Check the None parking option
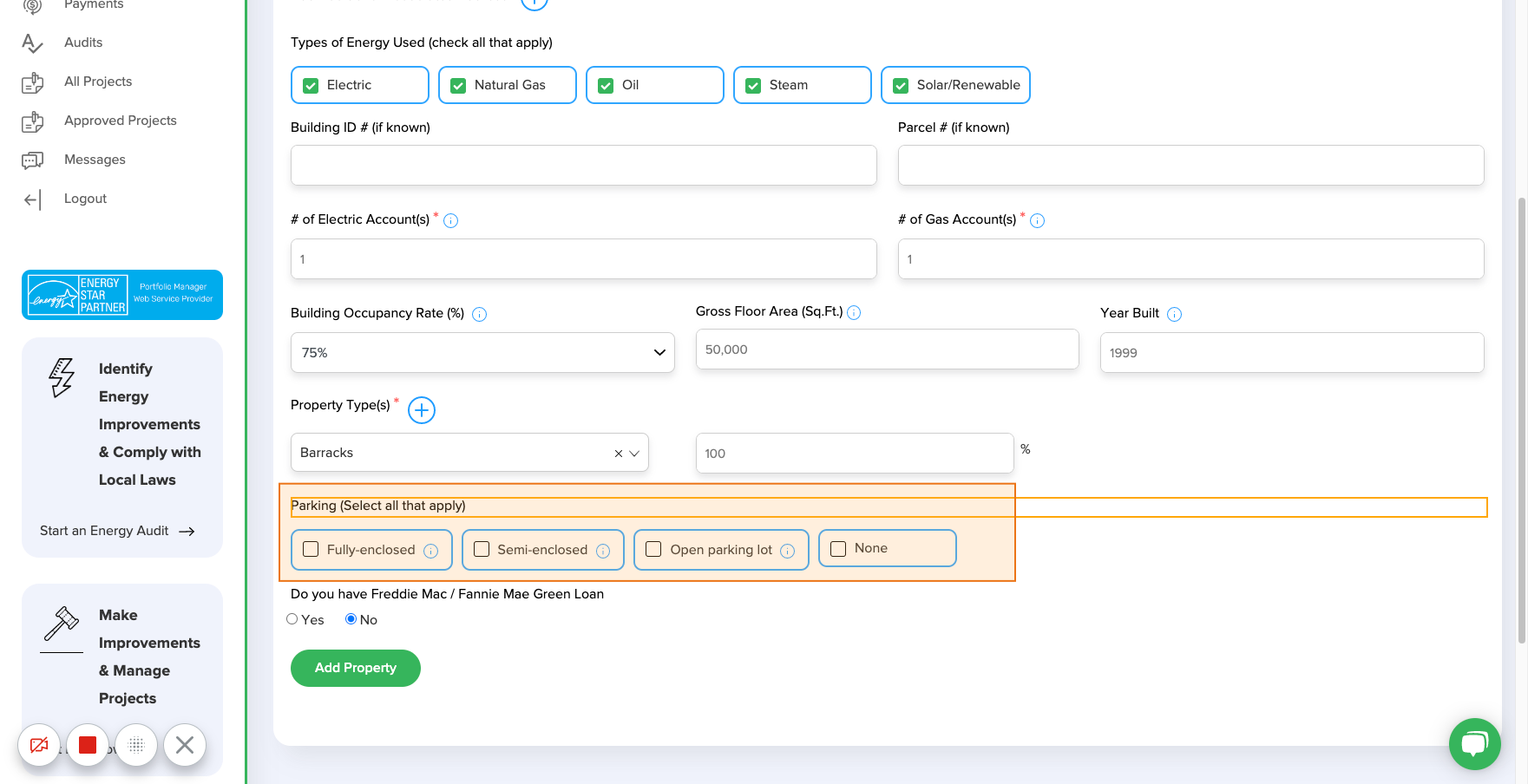 838,549
